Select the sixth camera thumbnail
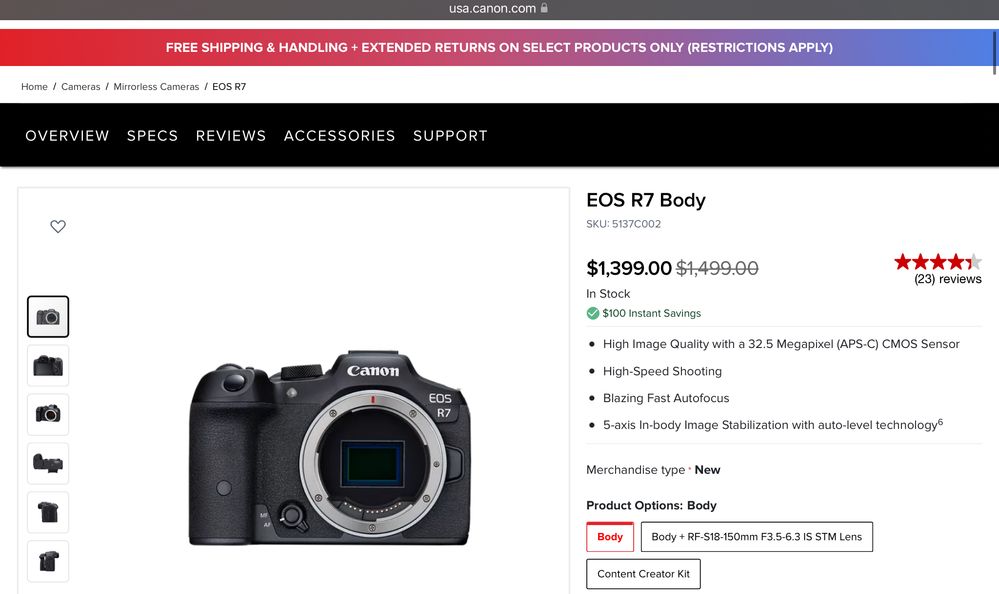 pos(48,561)
